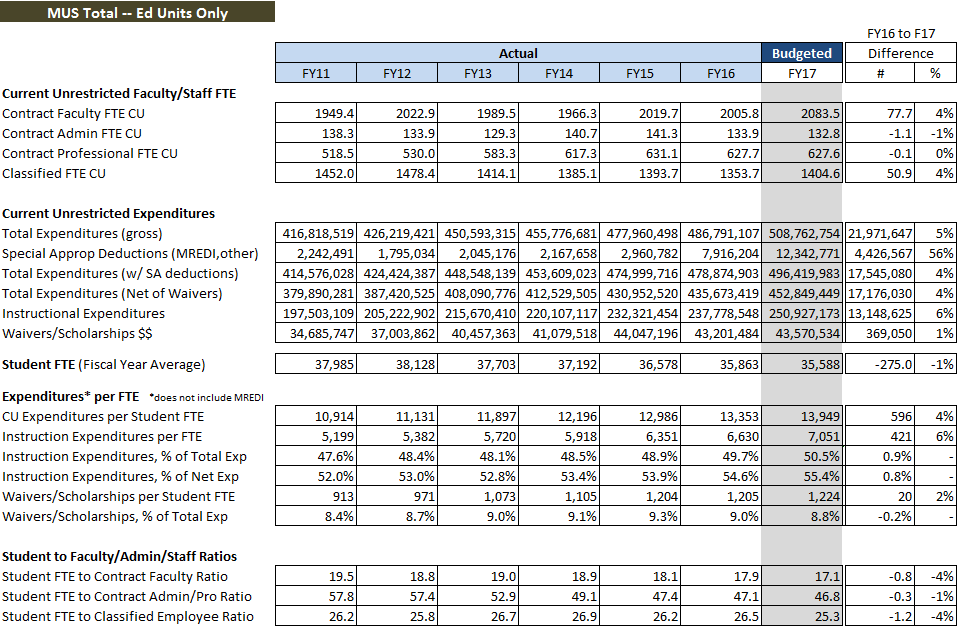Click Expenditures* per FTE heading
Screen dimensions: 970x636
tap(71, 397)
